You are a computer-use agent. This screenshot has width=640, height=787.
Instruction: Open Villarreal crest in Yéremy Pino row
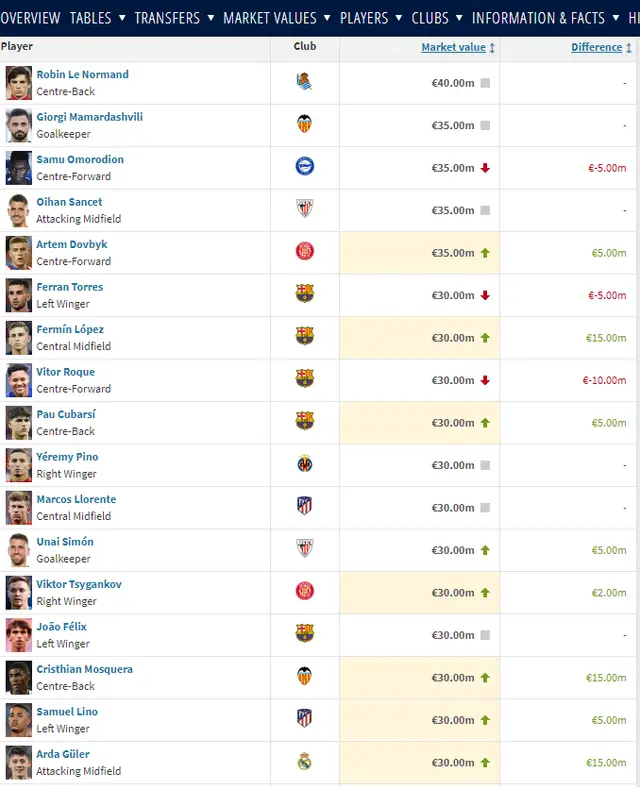click(x=304, y=464)
